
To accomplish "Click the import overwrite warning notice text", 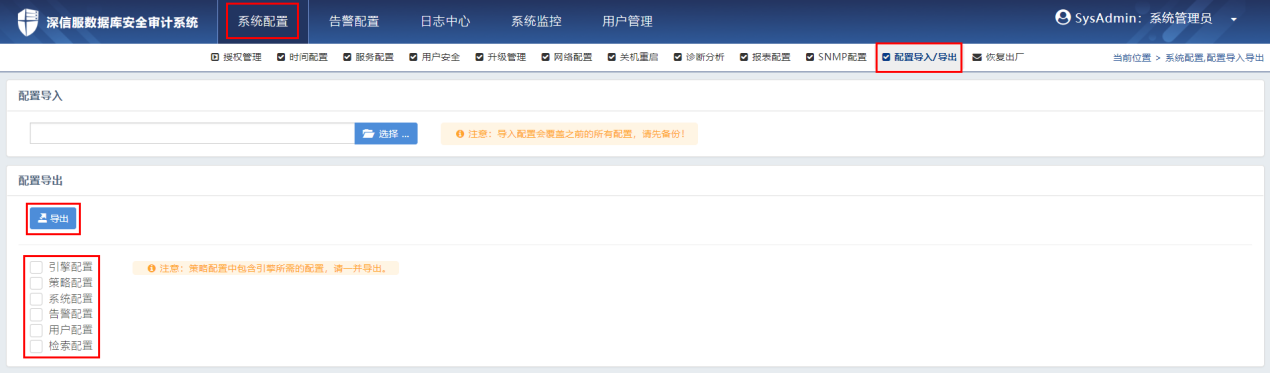I will tap(577, 133).
